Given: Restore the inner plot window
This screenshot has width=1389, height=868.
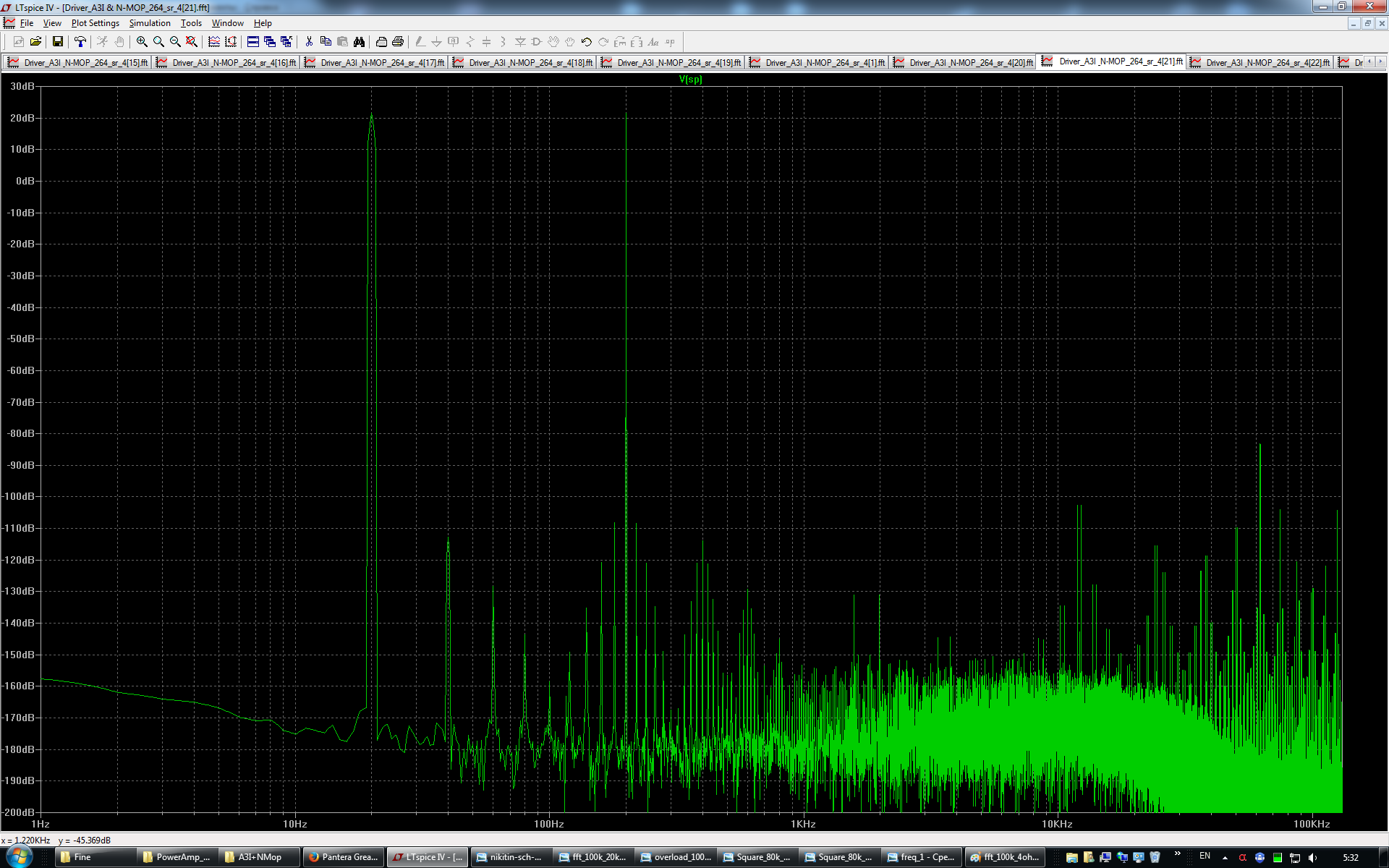Looking at the screenshot, I should [x=1367, y=23].
